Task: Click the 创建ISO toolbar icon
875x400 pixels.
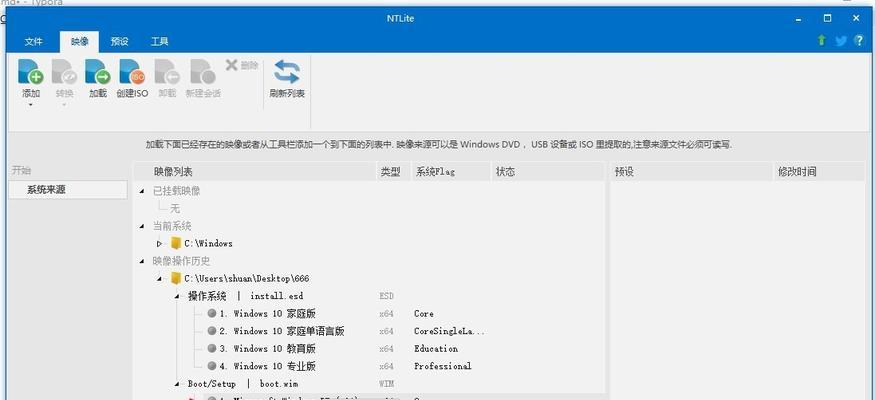Action: 132,71
